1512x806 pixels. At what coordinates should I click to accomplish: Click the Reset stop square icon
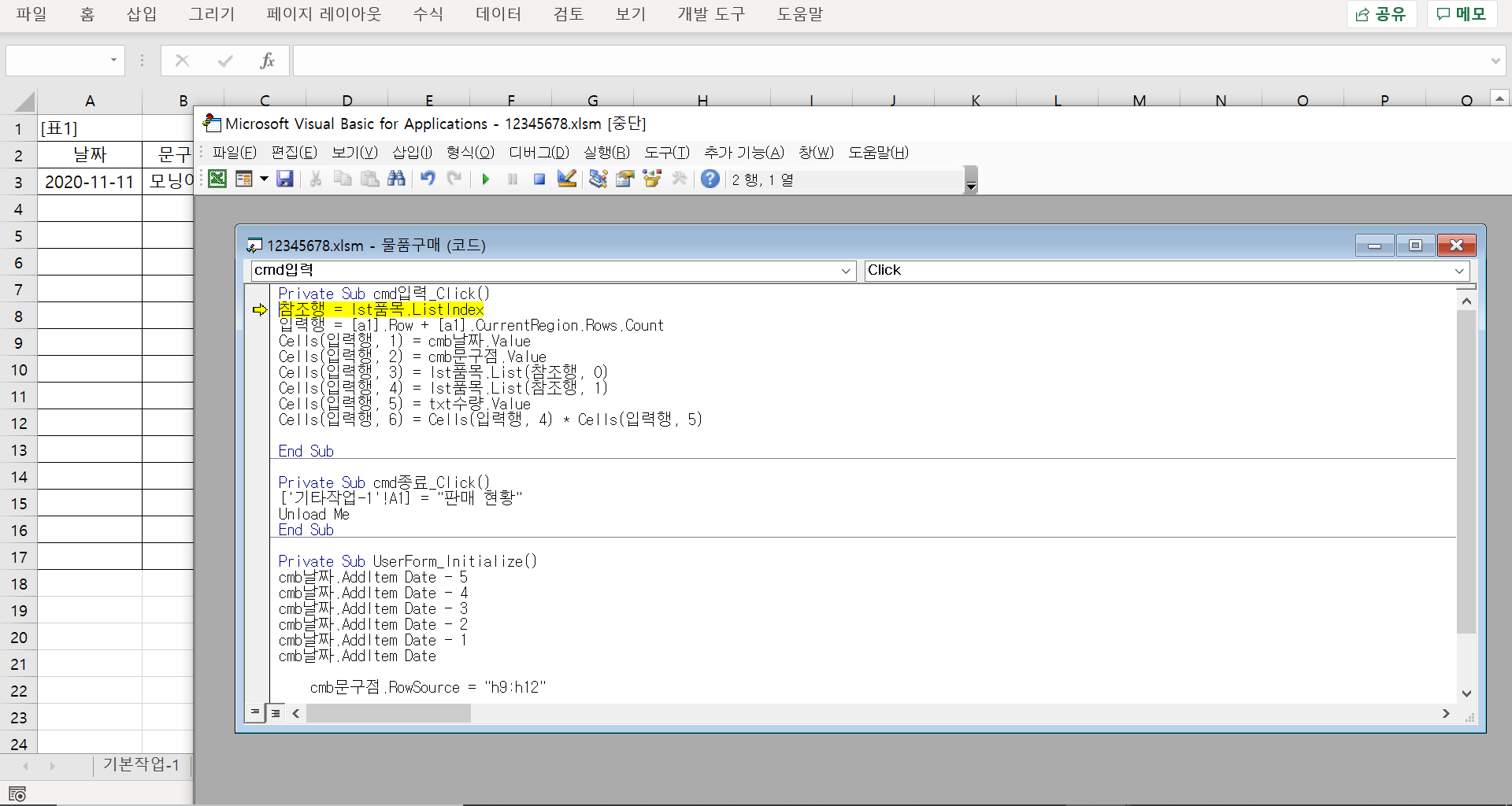(539, 179)
